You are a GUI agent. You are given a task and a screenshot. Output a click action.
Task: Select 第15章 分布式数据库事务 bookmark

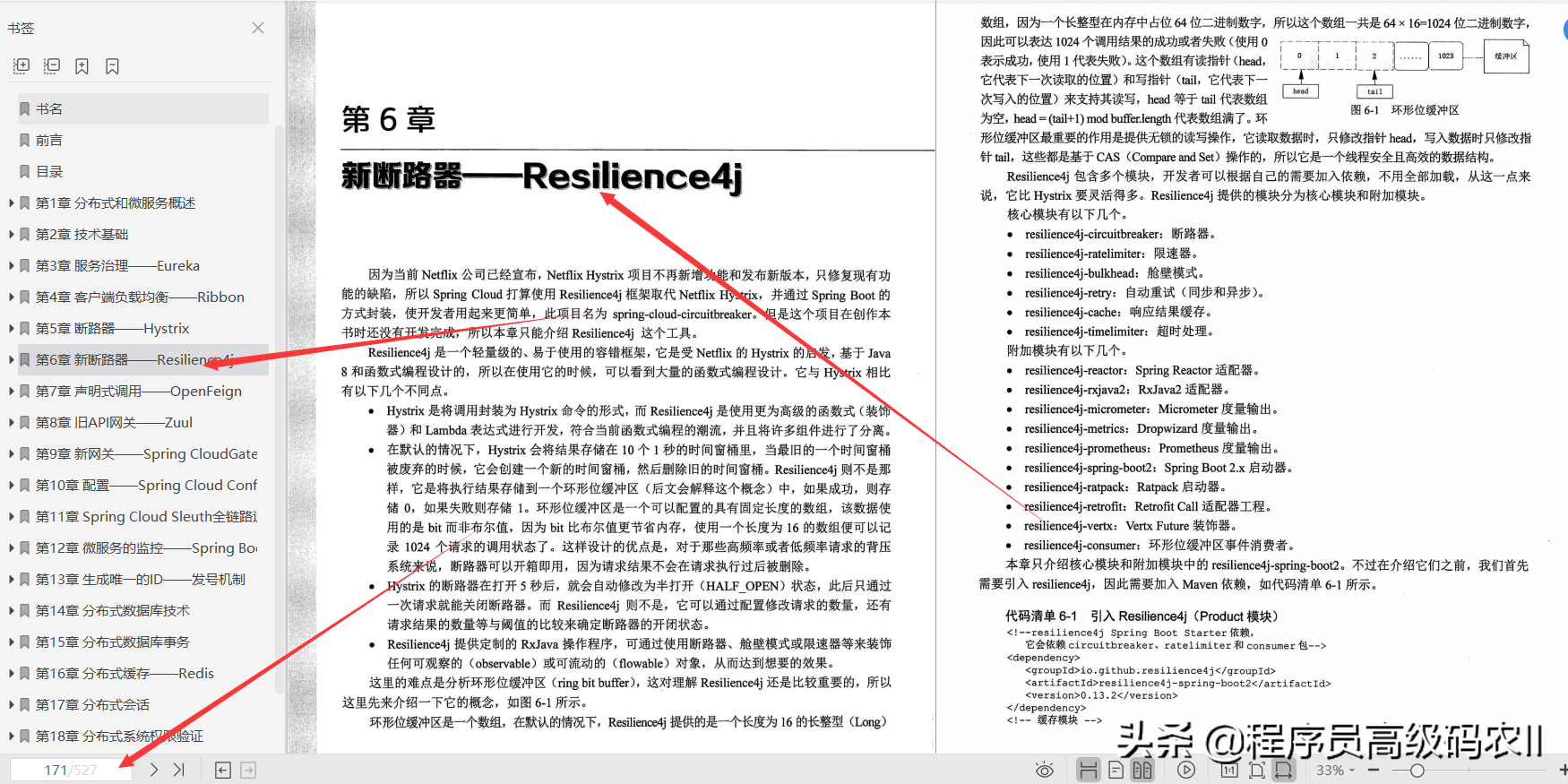tap(113, 642)
